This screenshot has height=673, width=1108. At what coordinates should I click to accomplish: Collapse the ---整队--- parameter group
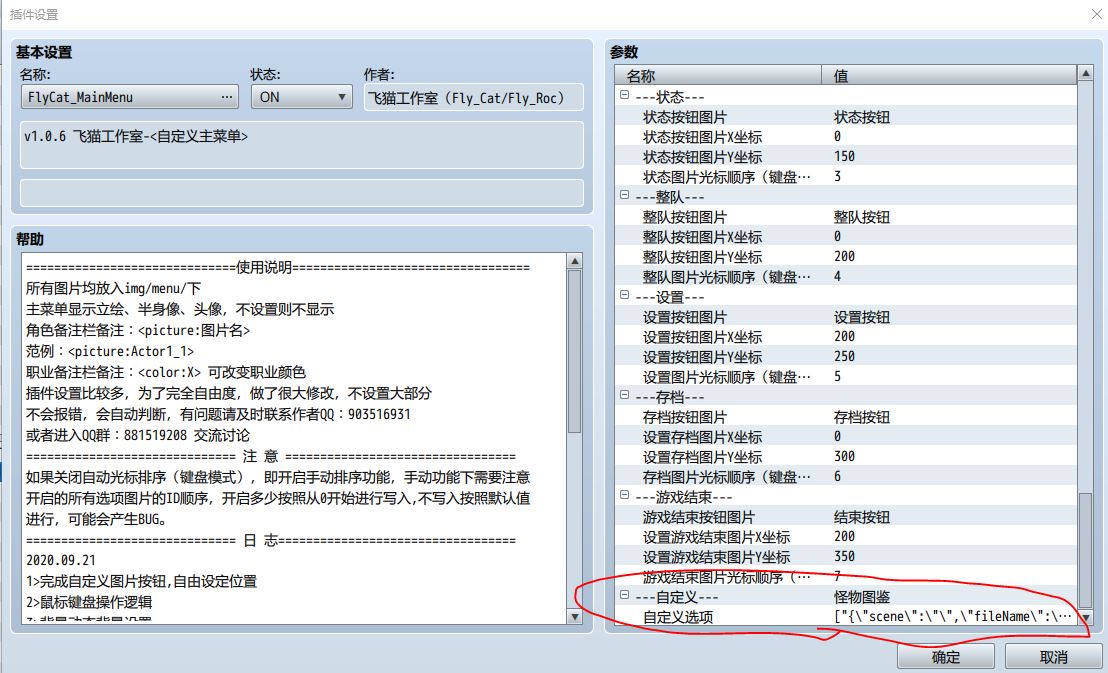(625, 194)
